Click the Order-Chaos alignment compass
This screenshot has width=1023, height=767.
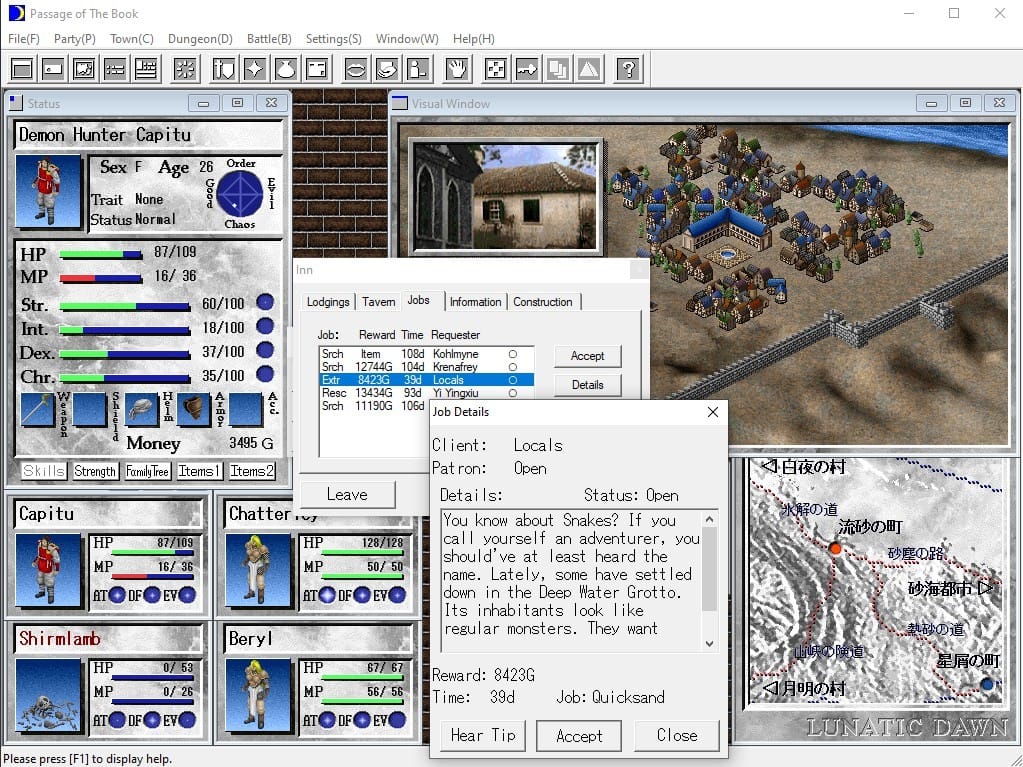(x=240, y=193)
